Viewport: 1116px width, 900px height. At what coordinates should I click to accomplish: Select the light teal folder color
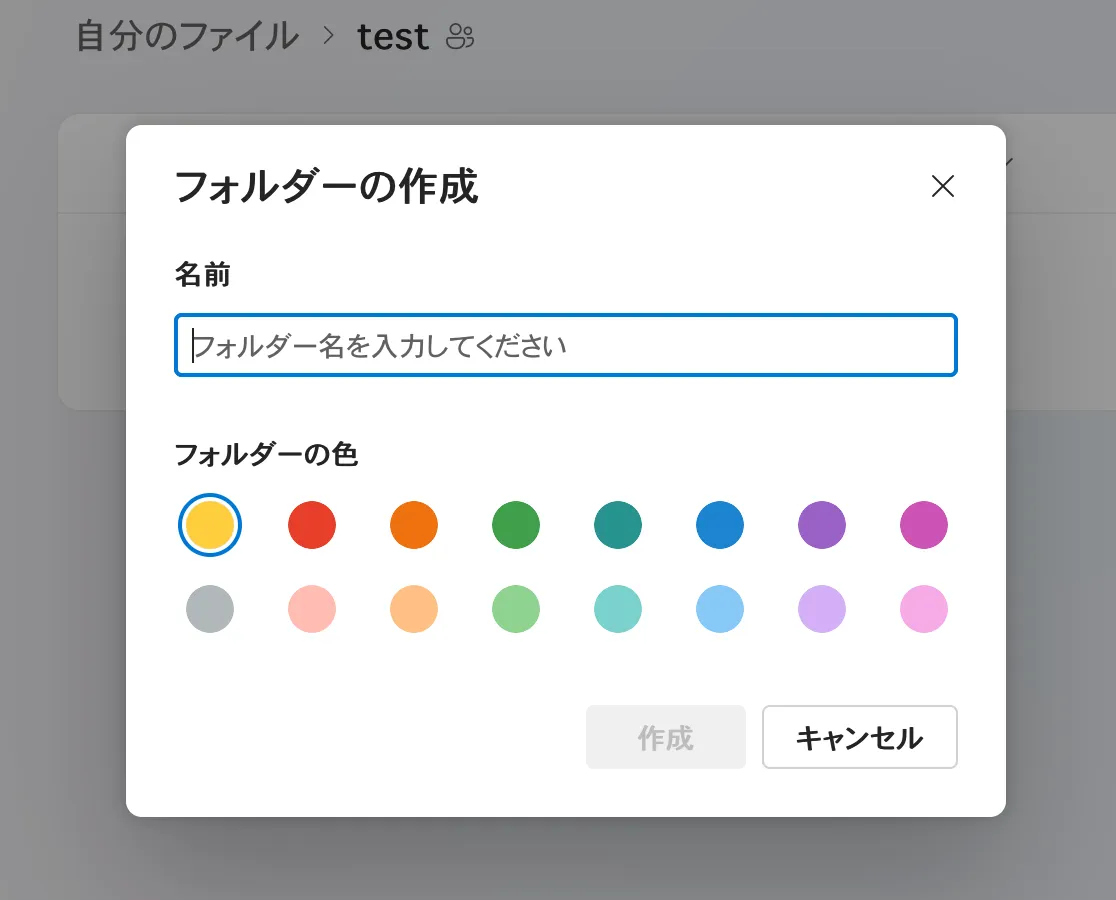point(618,609)
